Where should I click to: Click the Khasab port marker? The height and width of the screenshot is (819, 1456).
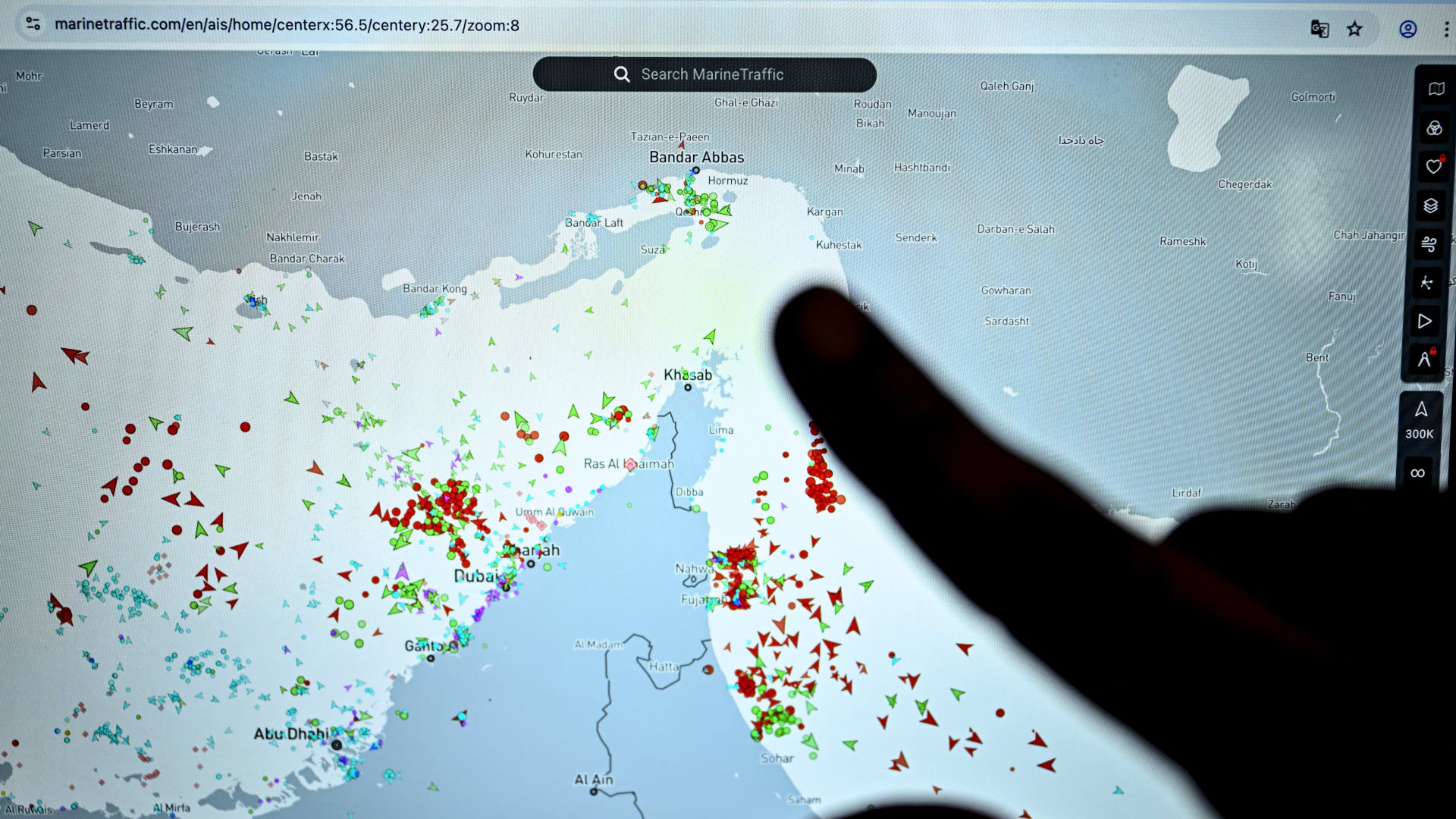(x=688, y=388)
